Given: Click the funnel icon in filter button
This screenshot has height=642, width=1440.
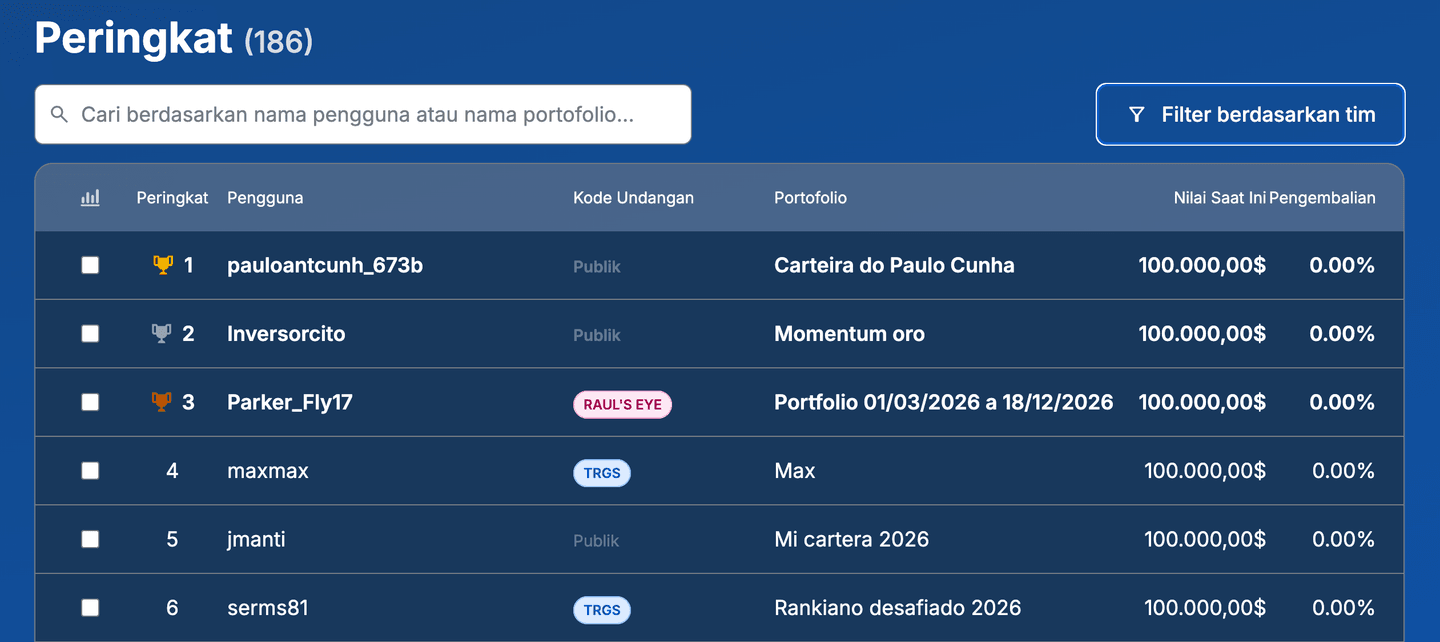Looking at the screenshot, I should coord(1136,115).
